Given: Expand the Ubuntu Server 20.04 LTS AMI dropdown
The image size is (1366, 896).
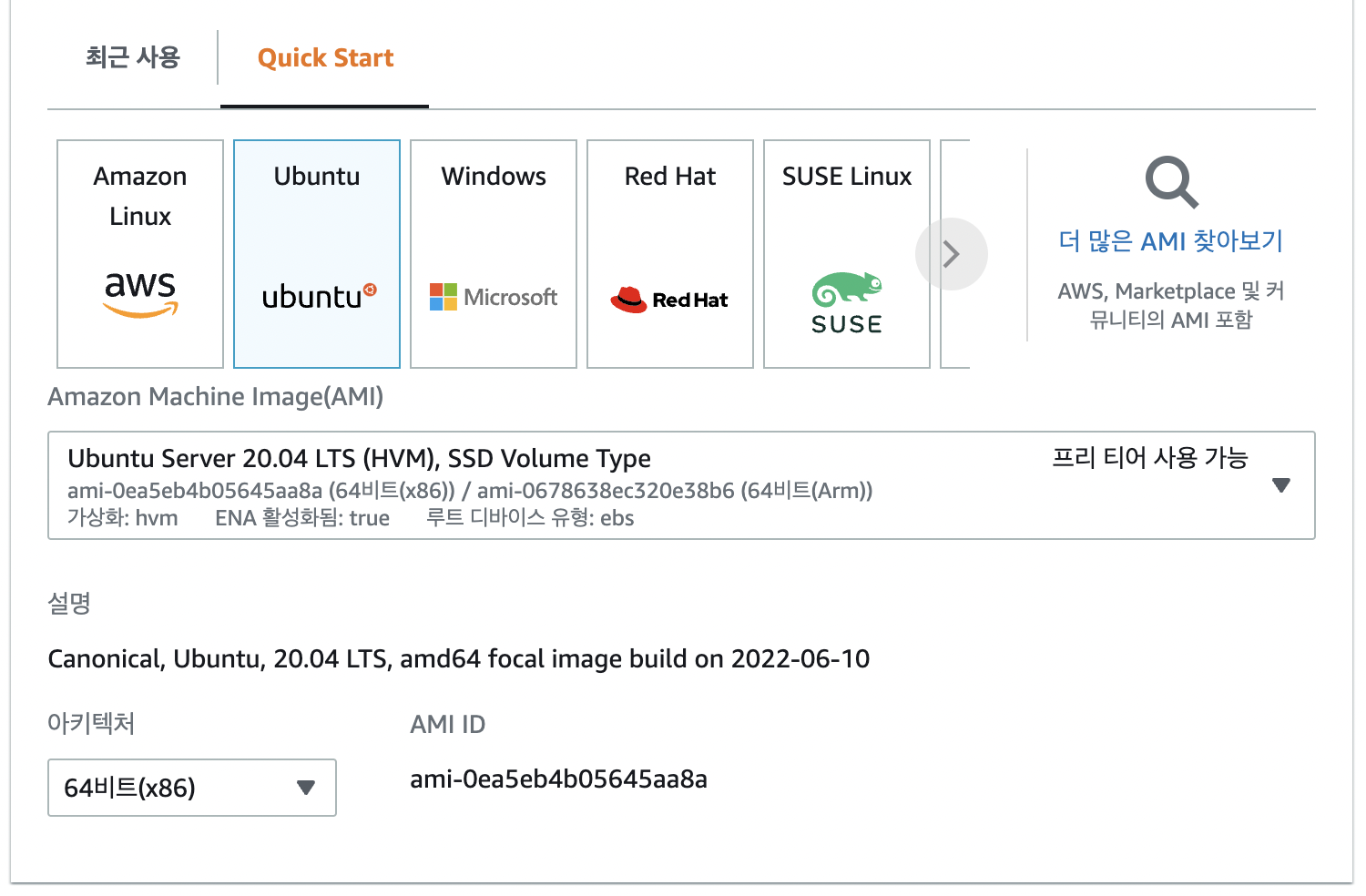Looking at the screenshot, I should pos(681,485).
